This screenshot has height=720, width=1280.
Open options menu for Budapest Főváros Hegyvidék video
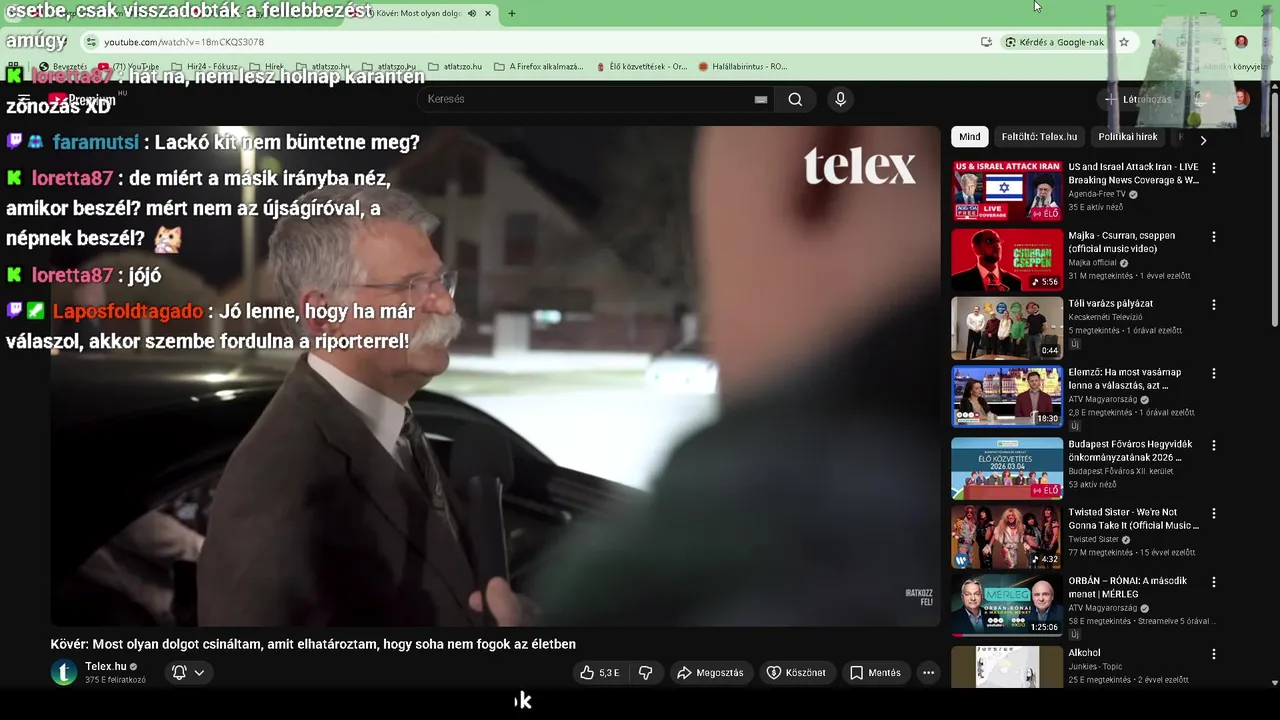pos(1214,445)
